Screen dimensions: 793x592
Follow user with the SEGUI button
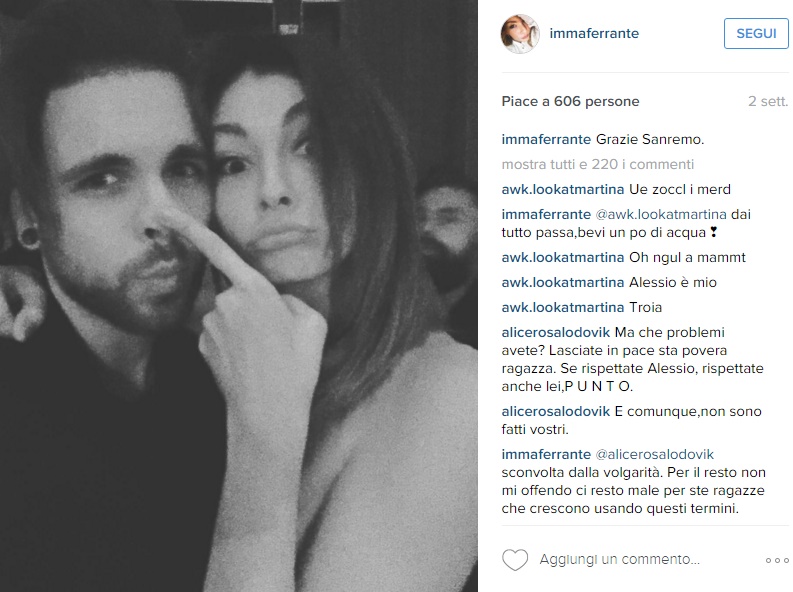click(x=756, y=33)
